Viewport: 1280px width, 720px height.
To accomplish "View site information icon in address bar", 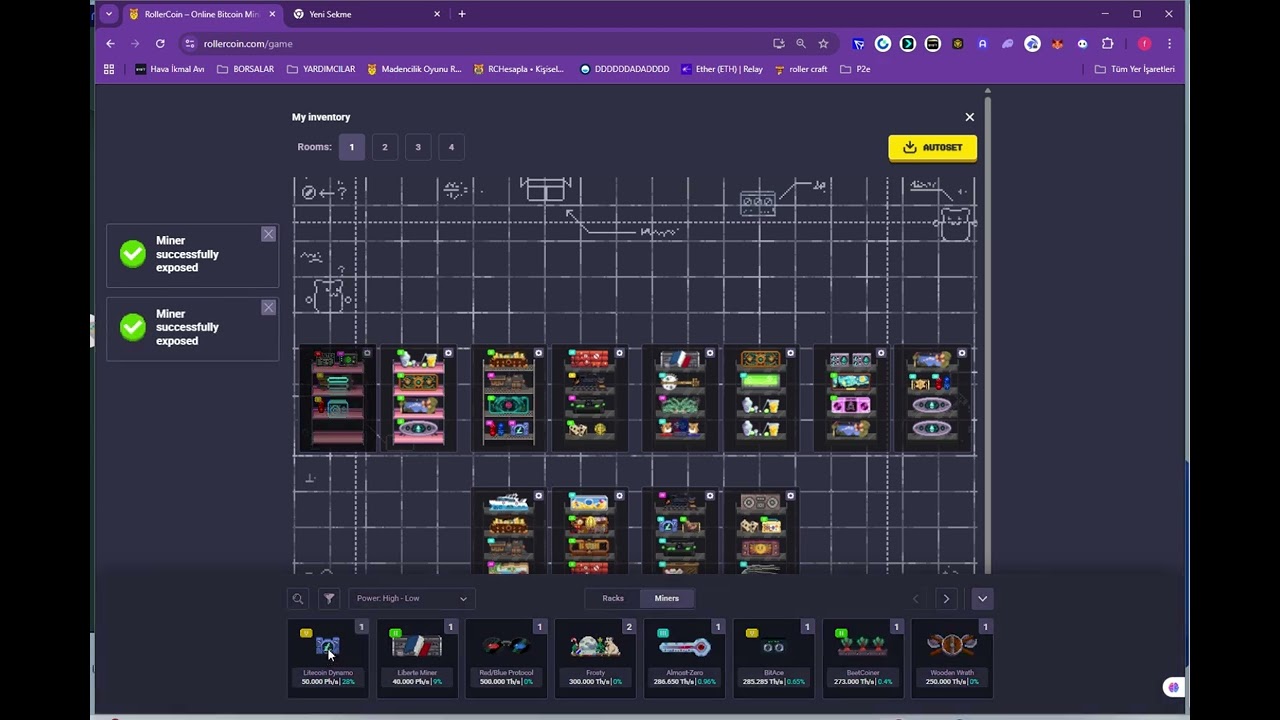I will [x=190, y=44].
